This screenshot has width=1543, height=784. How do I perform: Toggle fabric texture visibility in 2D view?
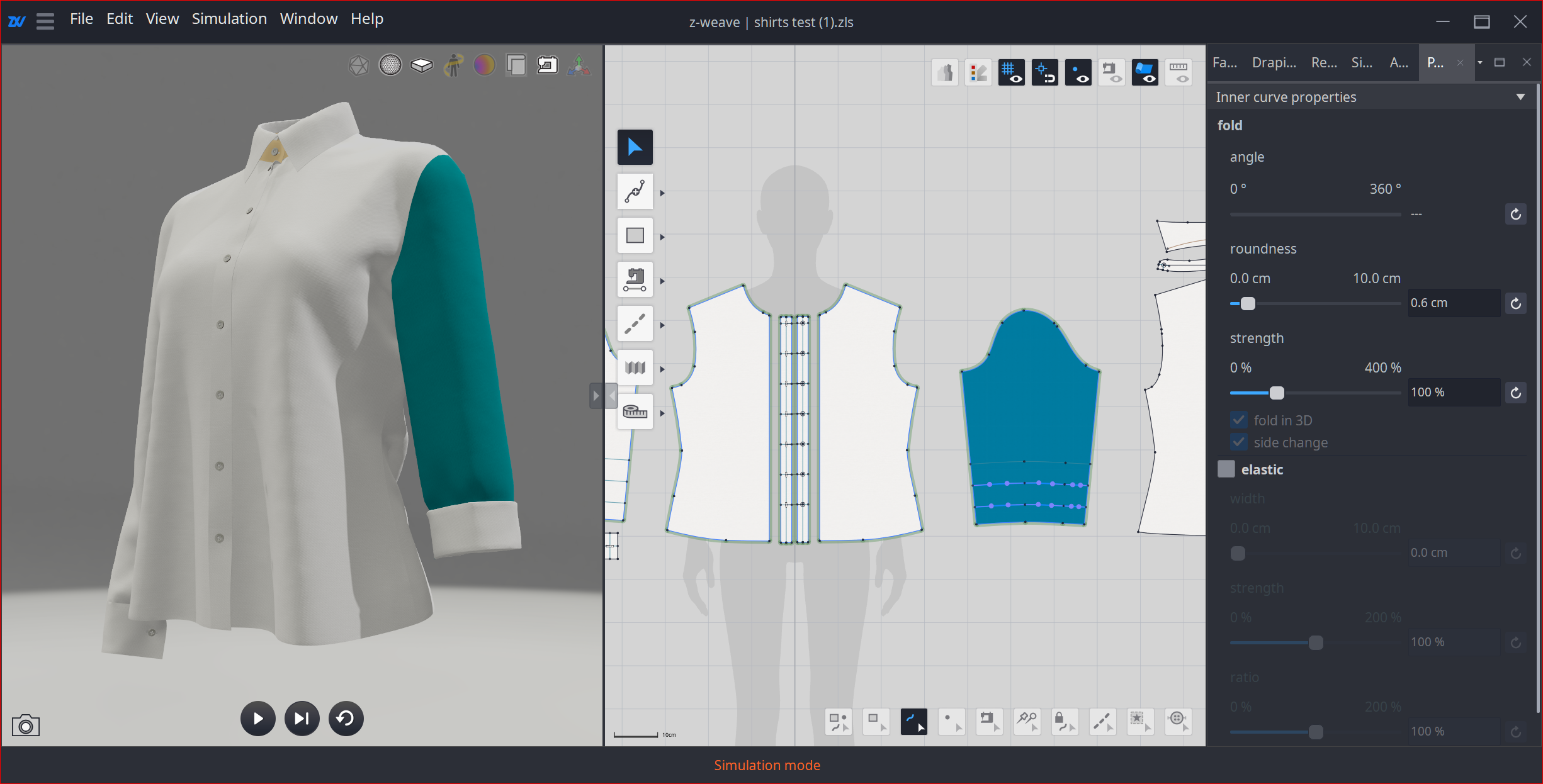pos(1145,72)
